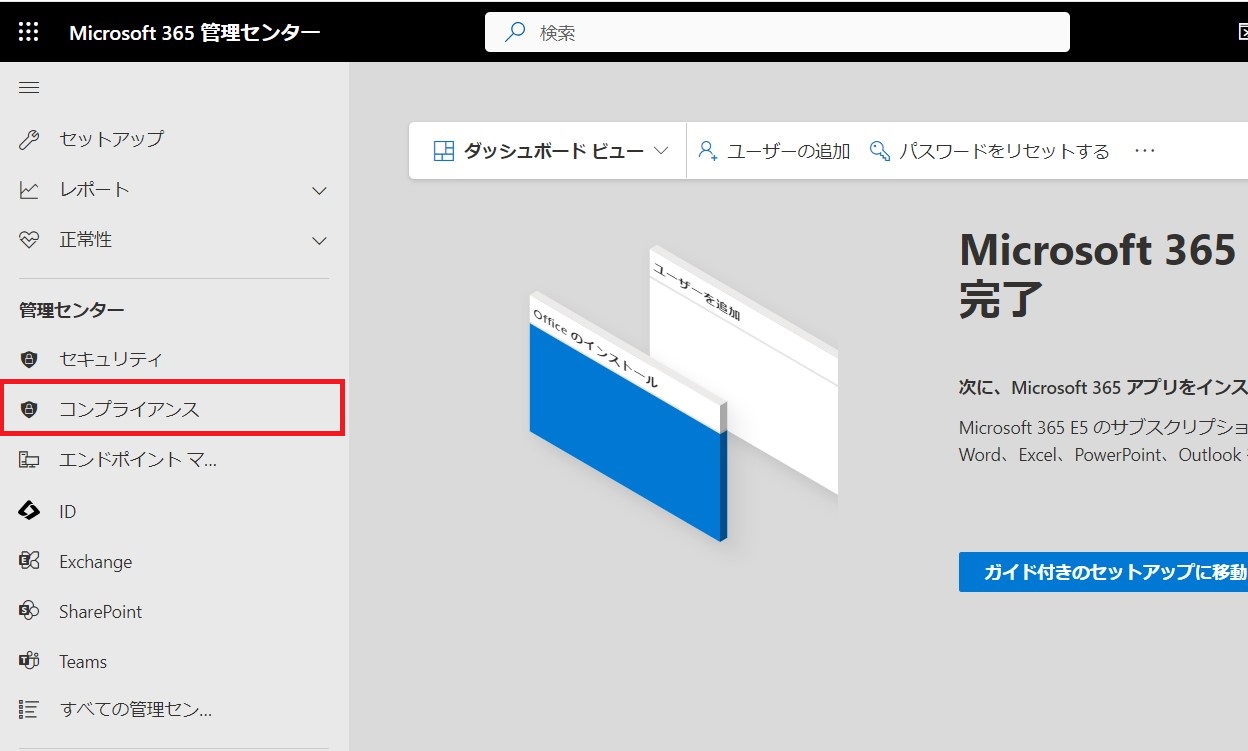The height and width of the screenshot is (751, 1248).
Task: Click the ダッシュボード ビュー grid icon
Action: [443, 151]
